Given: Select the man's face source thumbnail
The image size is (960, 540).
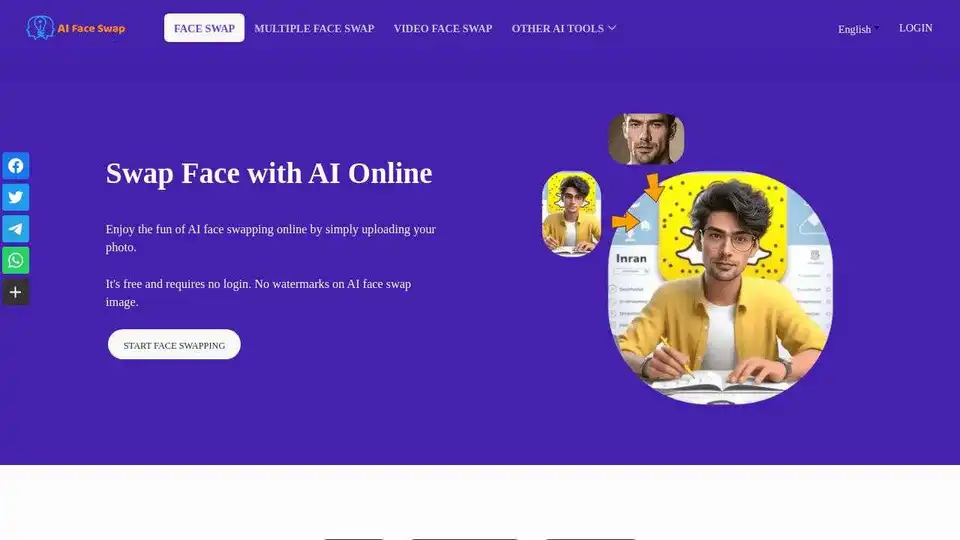Looking at the screenshot, I should tap(646, 139).
